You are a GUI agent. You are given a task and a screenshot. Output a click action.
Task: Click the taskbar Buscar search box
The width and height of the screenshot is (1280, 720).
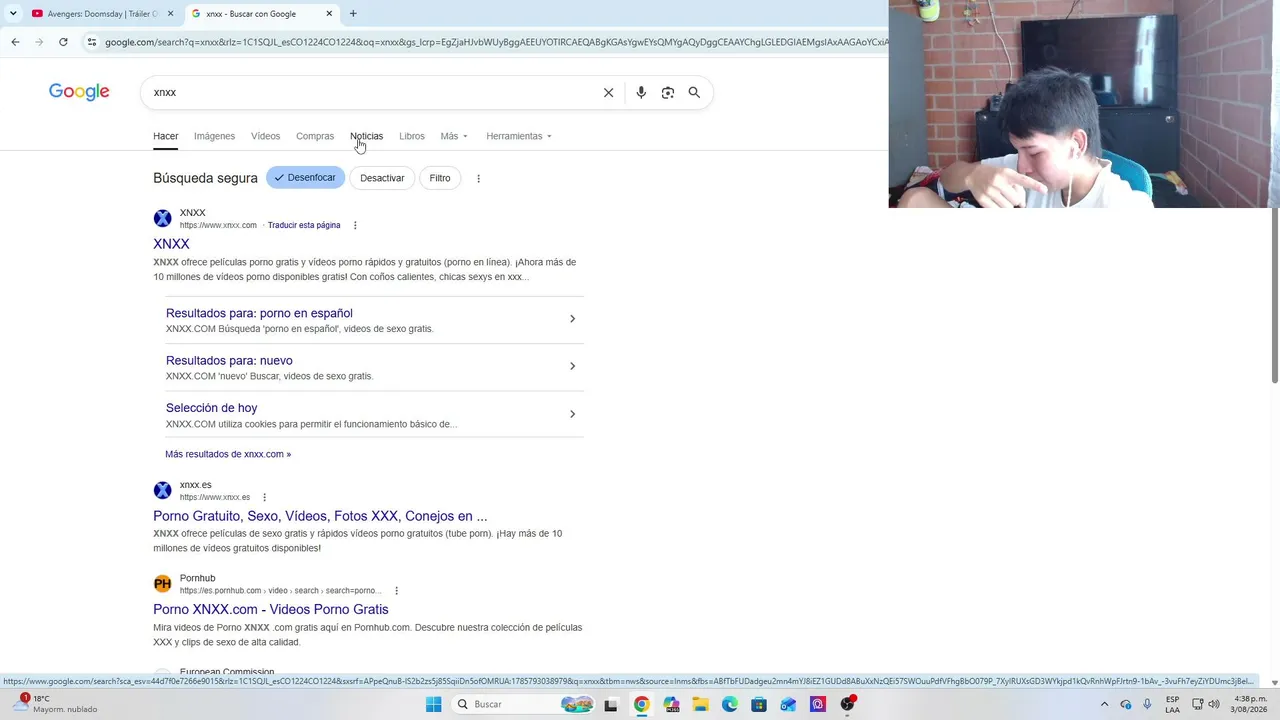point(524,704)
